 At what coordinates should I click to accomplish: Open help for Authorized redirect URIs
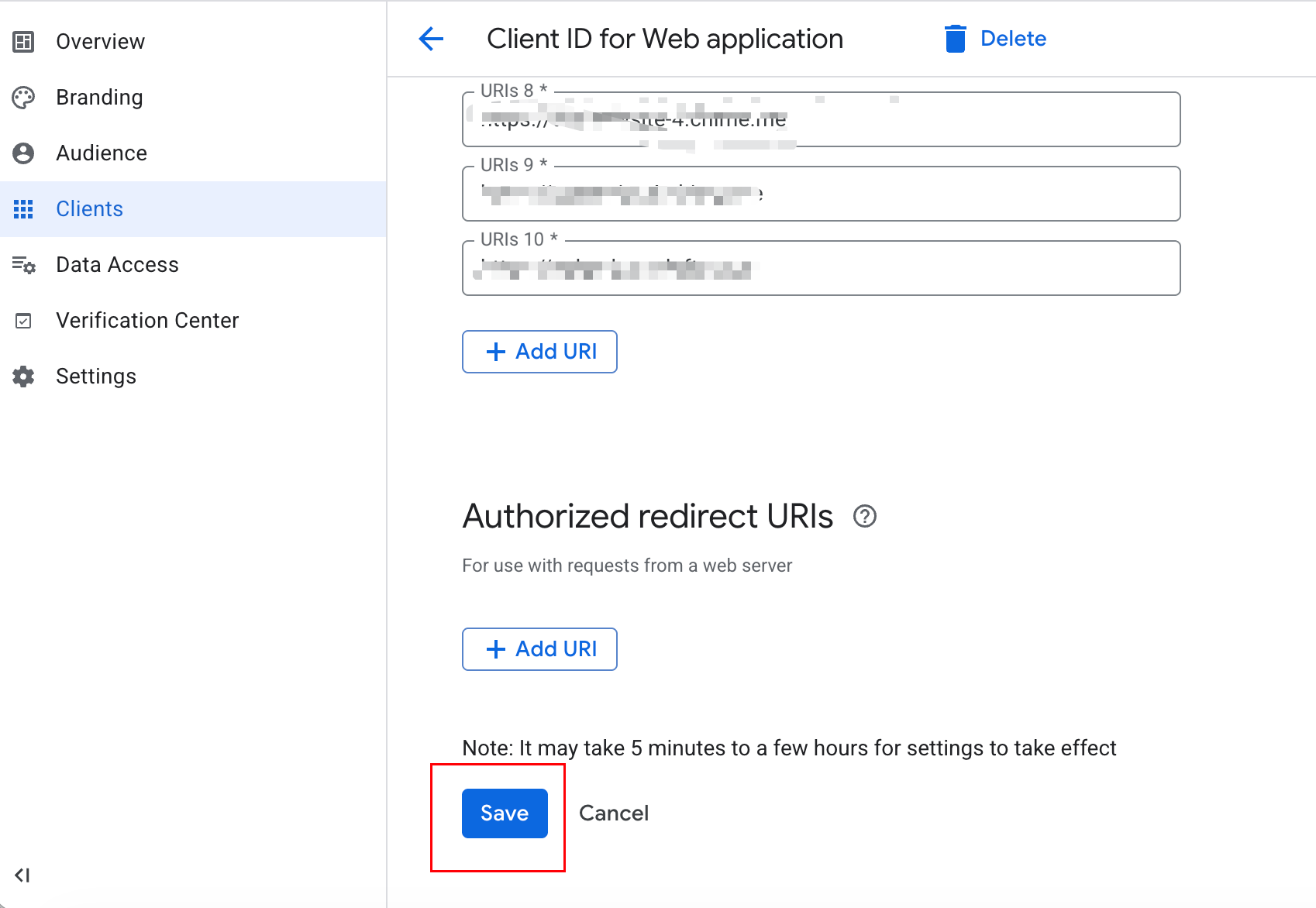pyautogui.click(x=864, y=516)
